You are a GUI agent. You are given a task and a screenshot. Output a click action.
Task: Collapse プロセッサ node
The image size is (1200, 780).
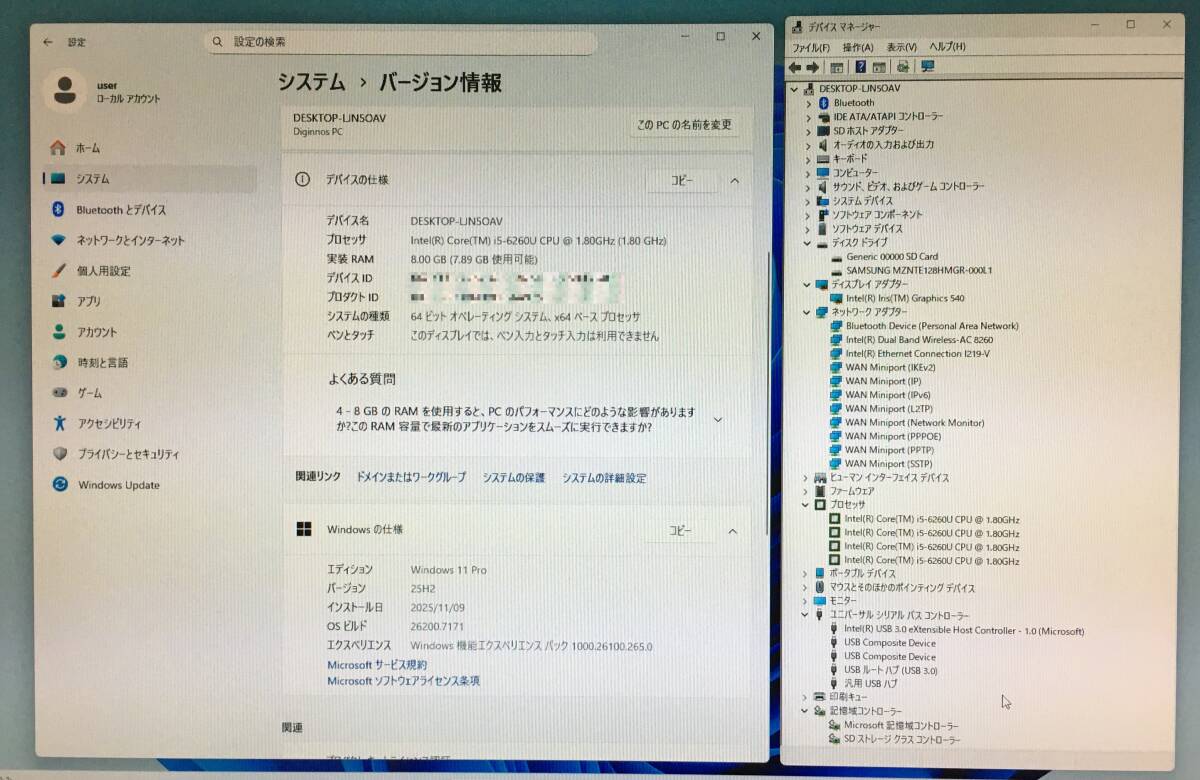click(806, 505)
